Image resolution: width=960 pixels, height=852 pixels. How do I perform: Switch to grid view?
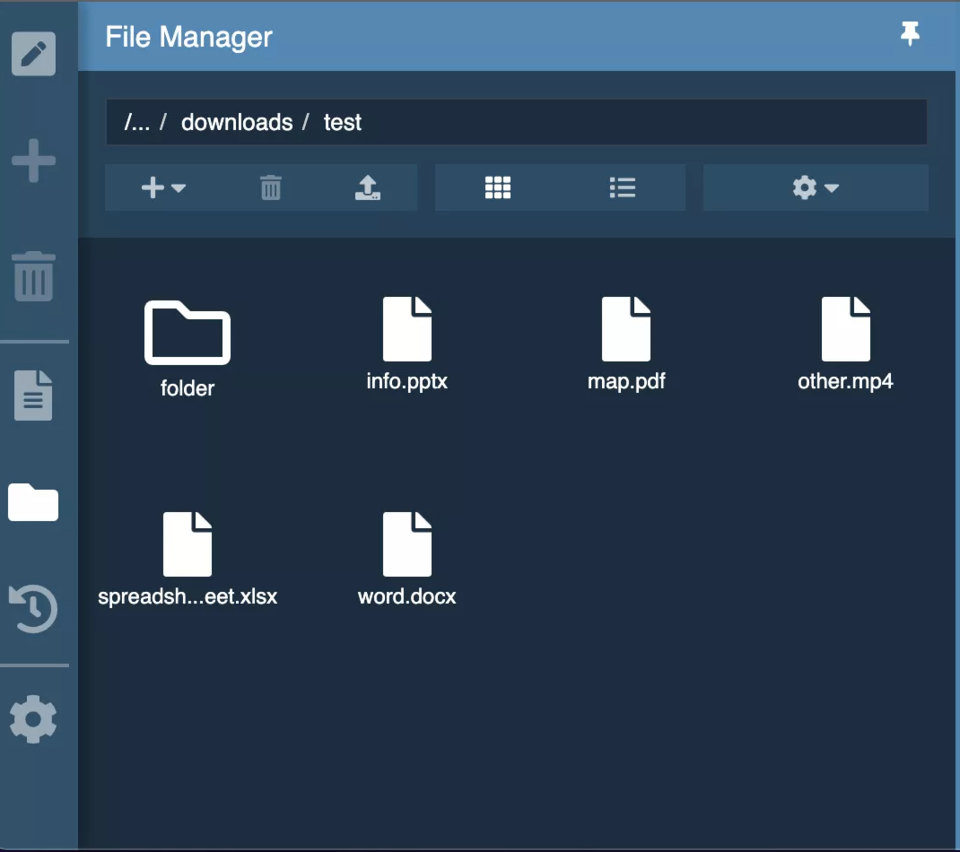coord(497,188)
